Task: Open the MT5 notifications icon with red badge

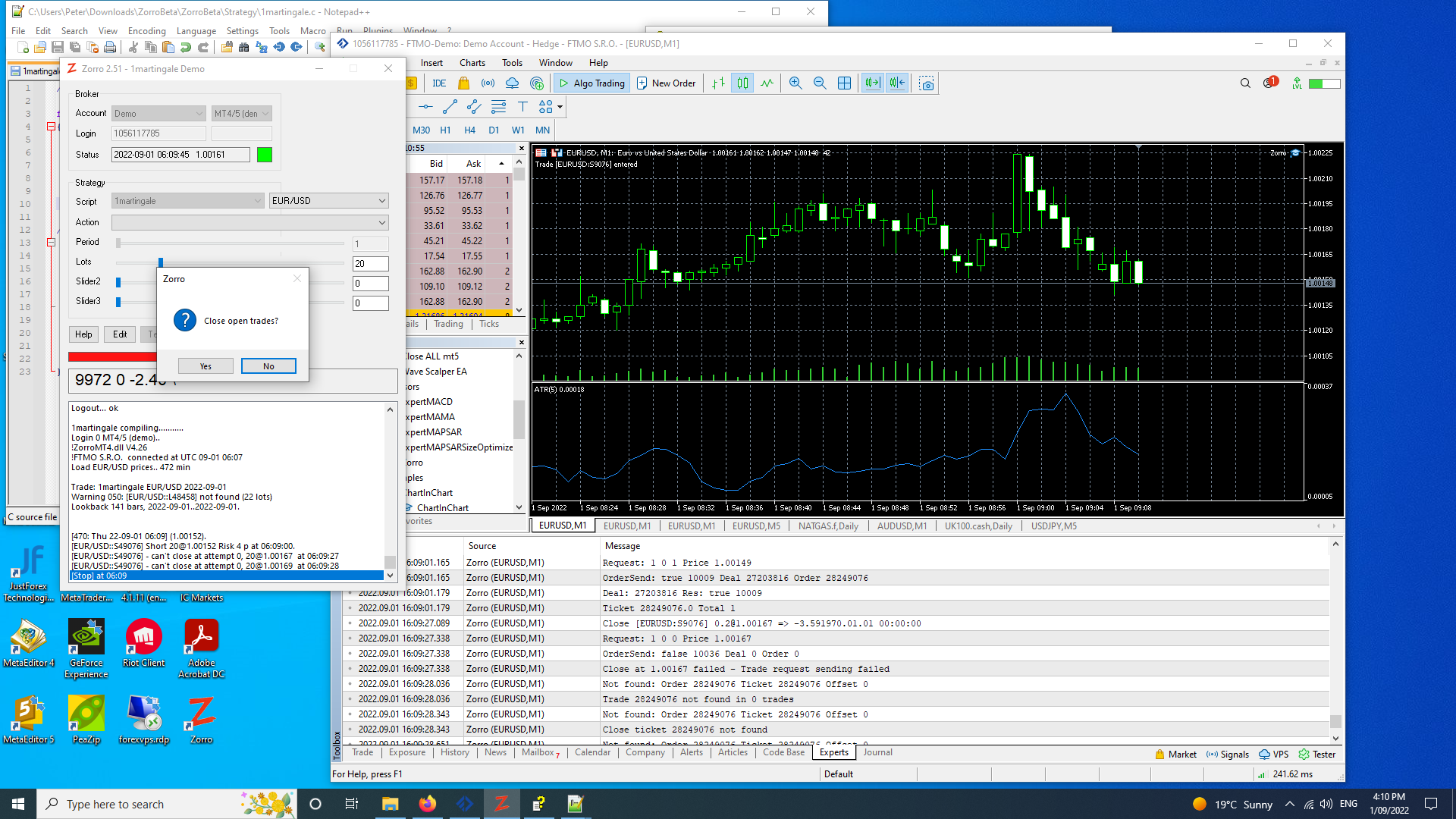Action: click(x=1270, y=83)
